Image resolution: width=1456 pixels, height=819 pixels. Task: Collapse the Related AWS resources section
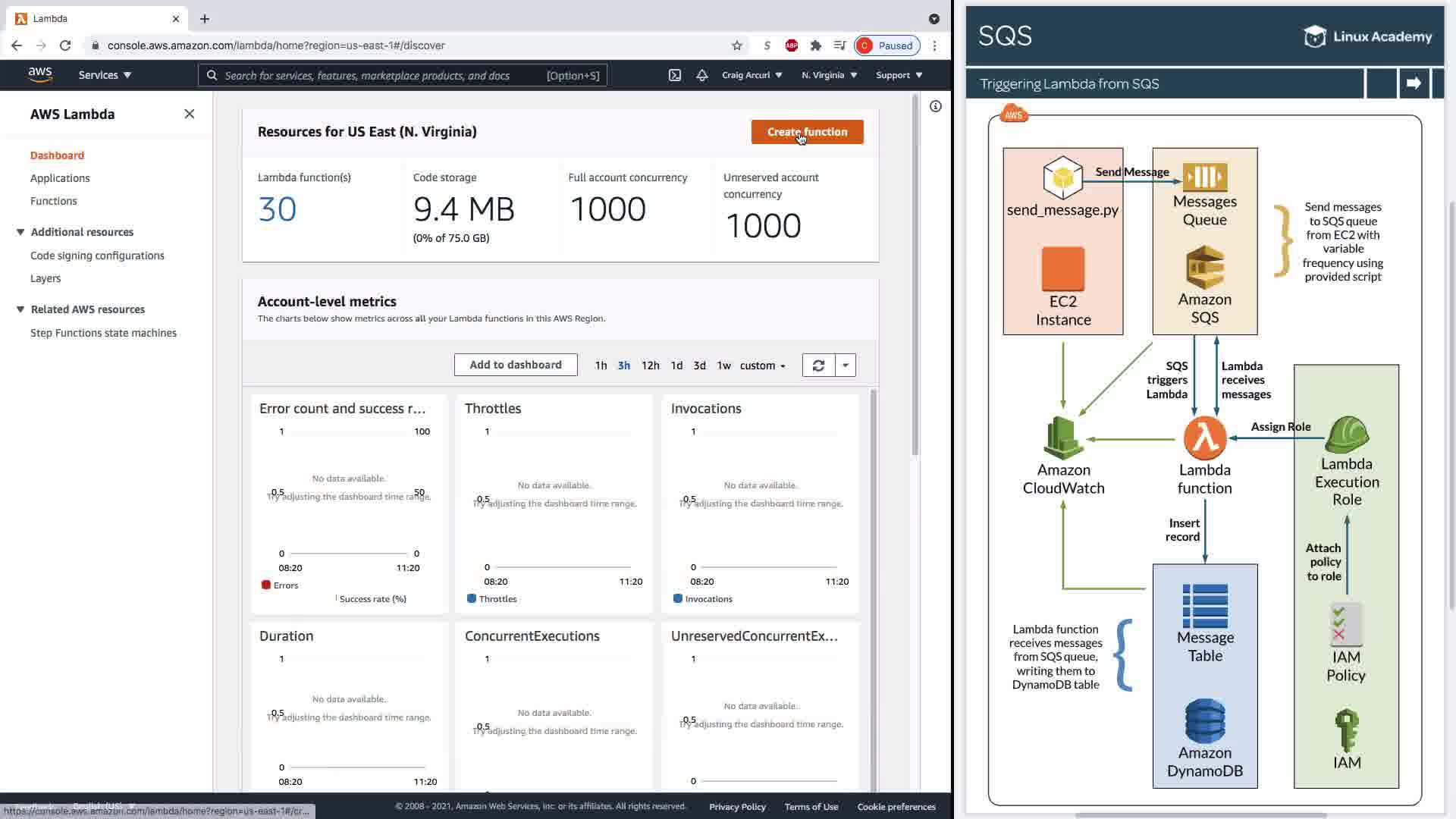20,309
